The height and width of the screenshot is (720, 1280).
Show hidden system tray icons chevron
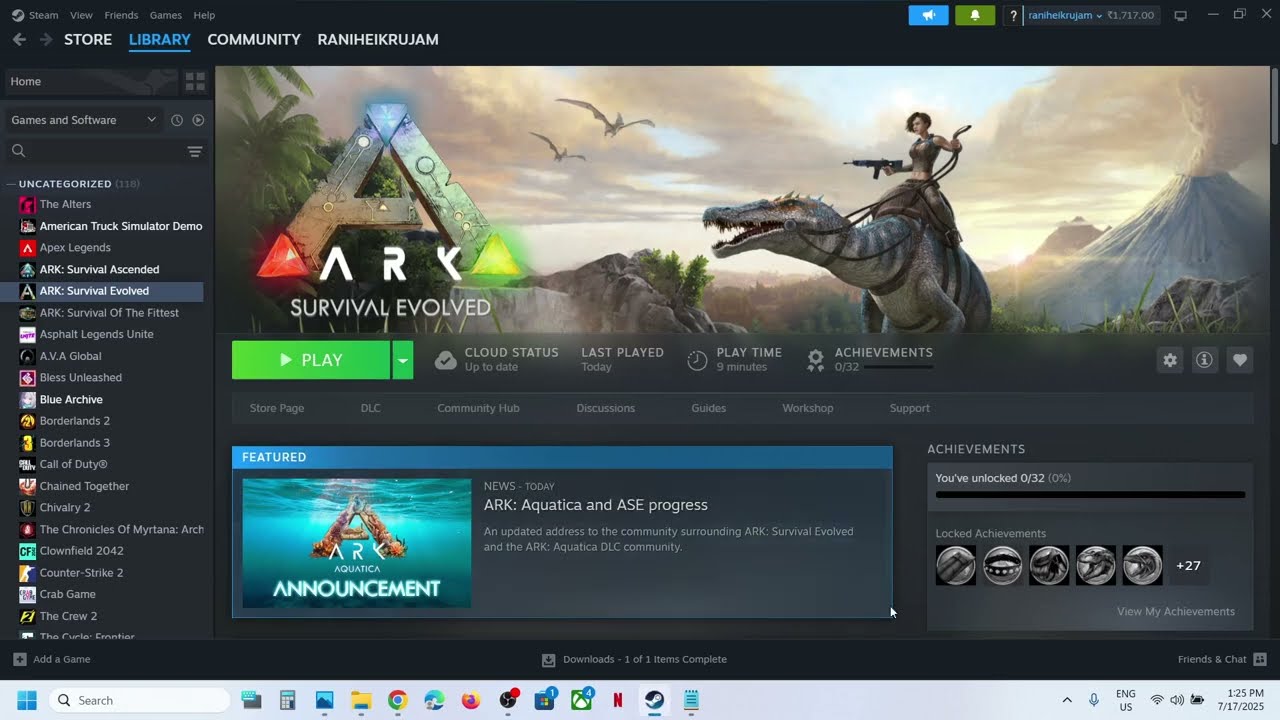1067,700
